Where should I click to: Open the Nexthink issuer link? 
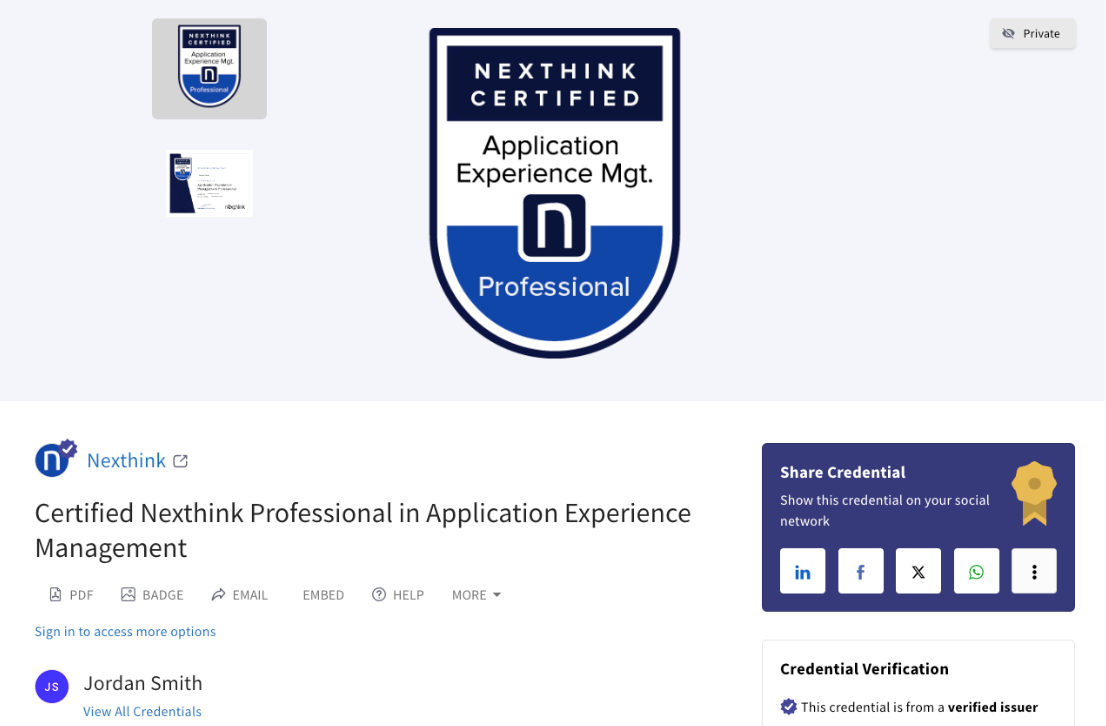point(126,460)
